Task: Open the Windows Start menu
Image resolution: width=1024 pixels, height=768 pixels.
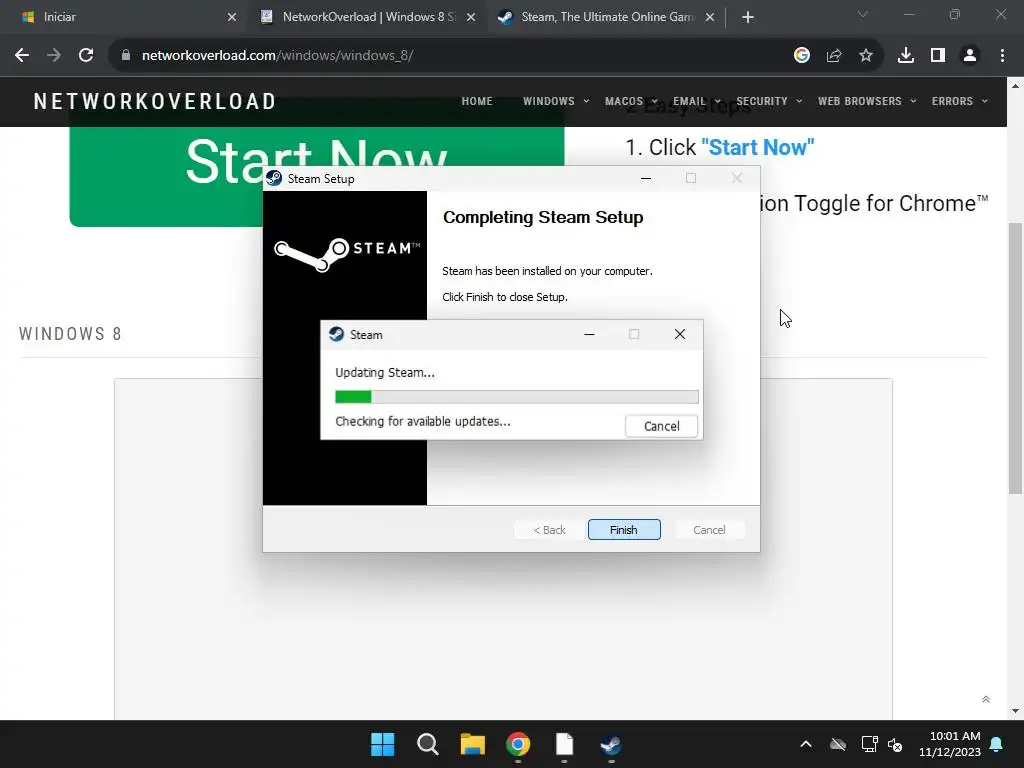Action: pos(383,744)
